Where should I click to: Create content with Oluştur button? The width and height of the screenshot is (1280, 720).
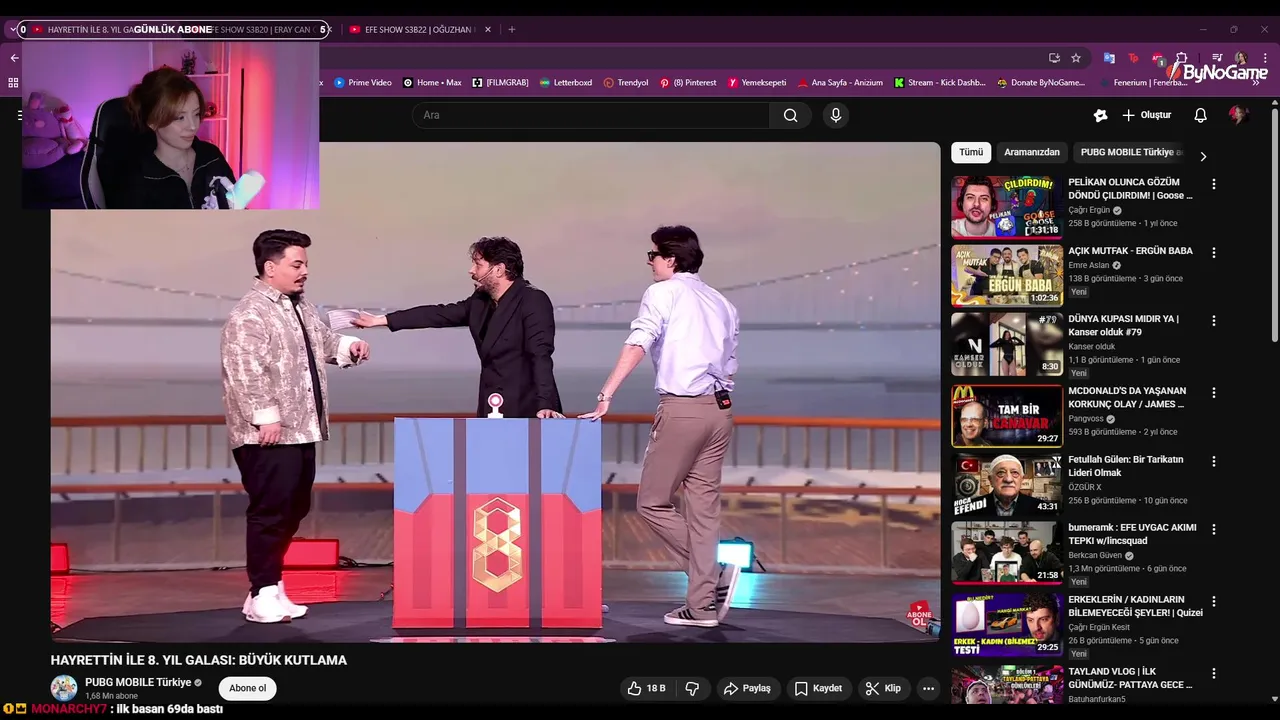[1146, 115]
